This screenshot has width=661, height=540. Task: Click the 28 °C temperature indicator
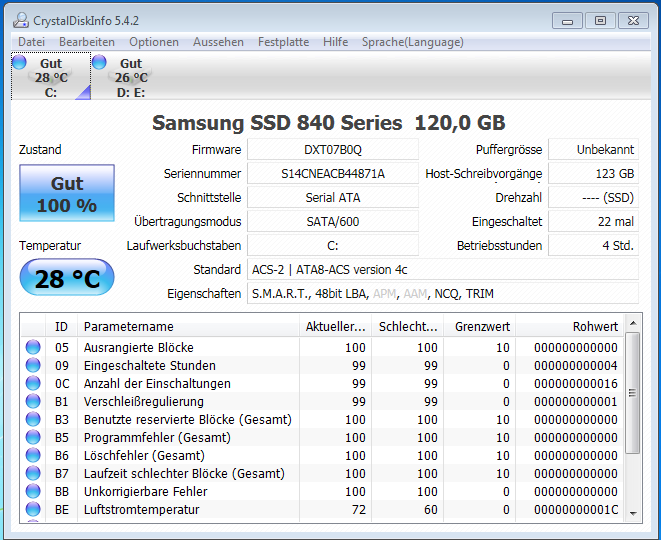[x=67, y=277]
